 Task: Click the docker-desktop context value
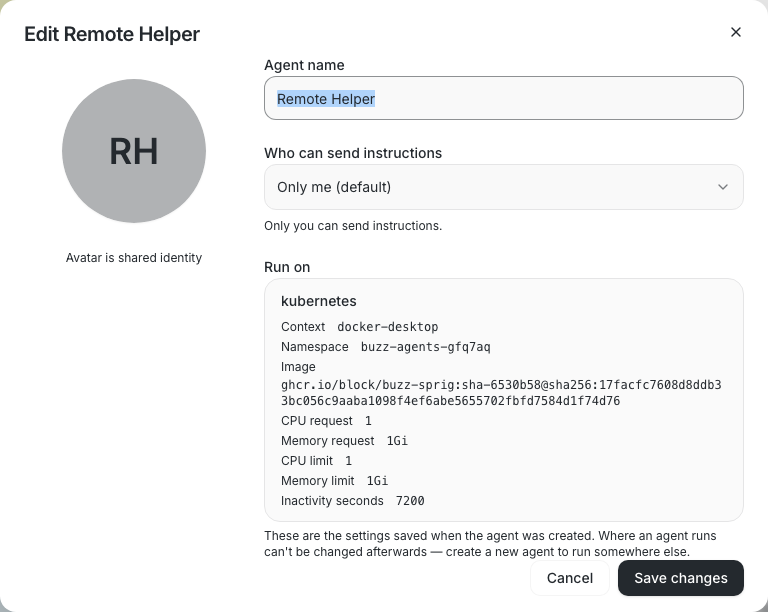pos(387,327)
